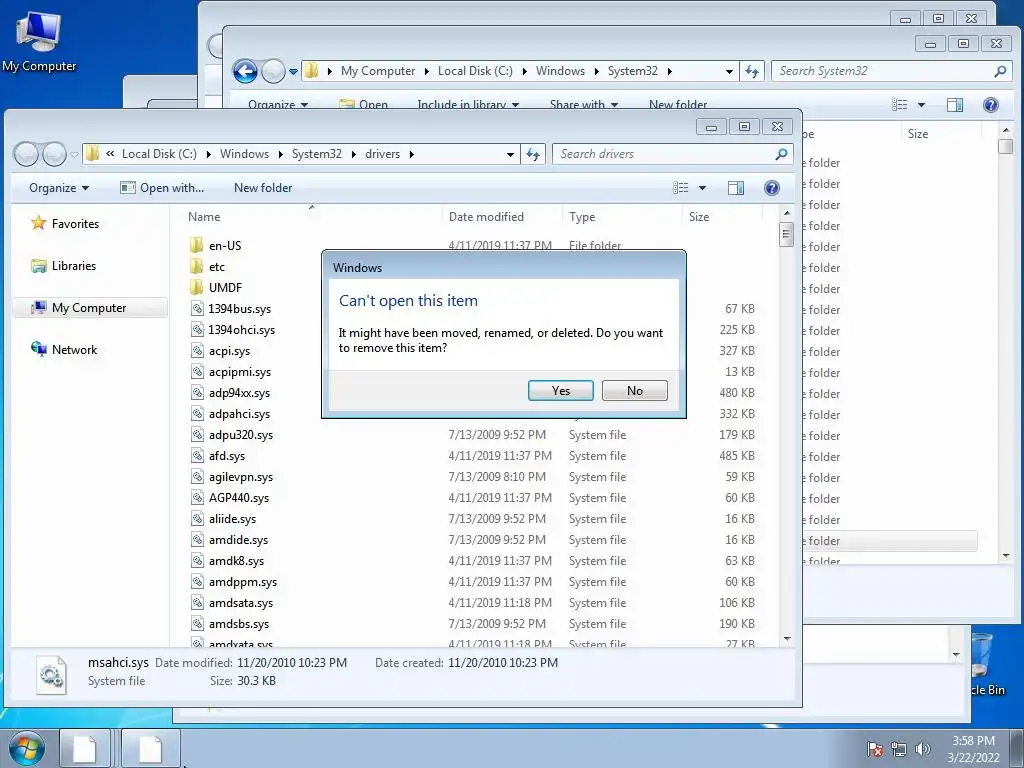Viewport: 1024px width, 768px height.
Task: Click the change view icon in drivers window
Action: [x=680, y=188]
